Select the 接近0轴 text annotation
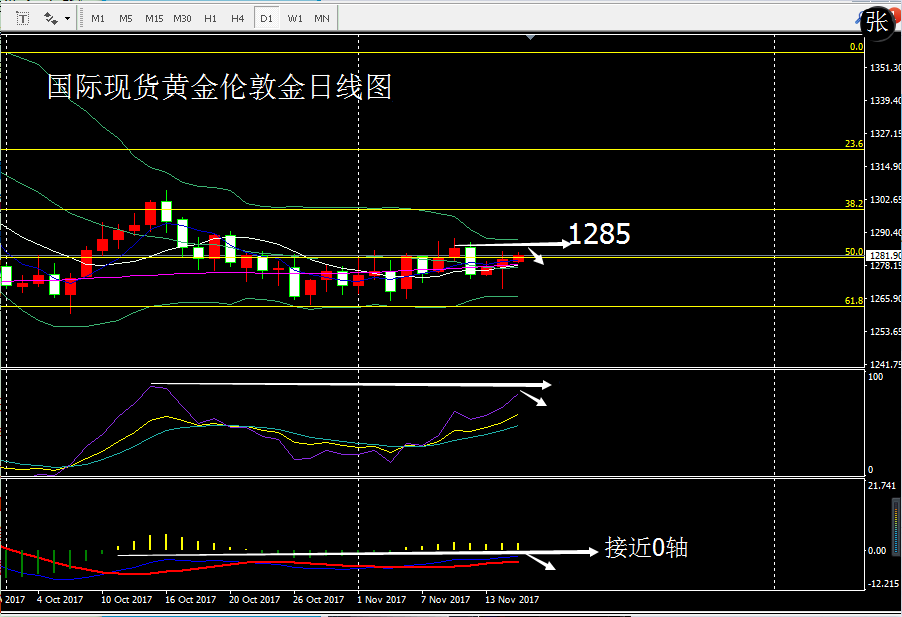Viewport: 902px width, 617px height. (646, 548)
